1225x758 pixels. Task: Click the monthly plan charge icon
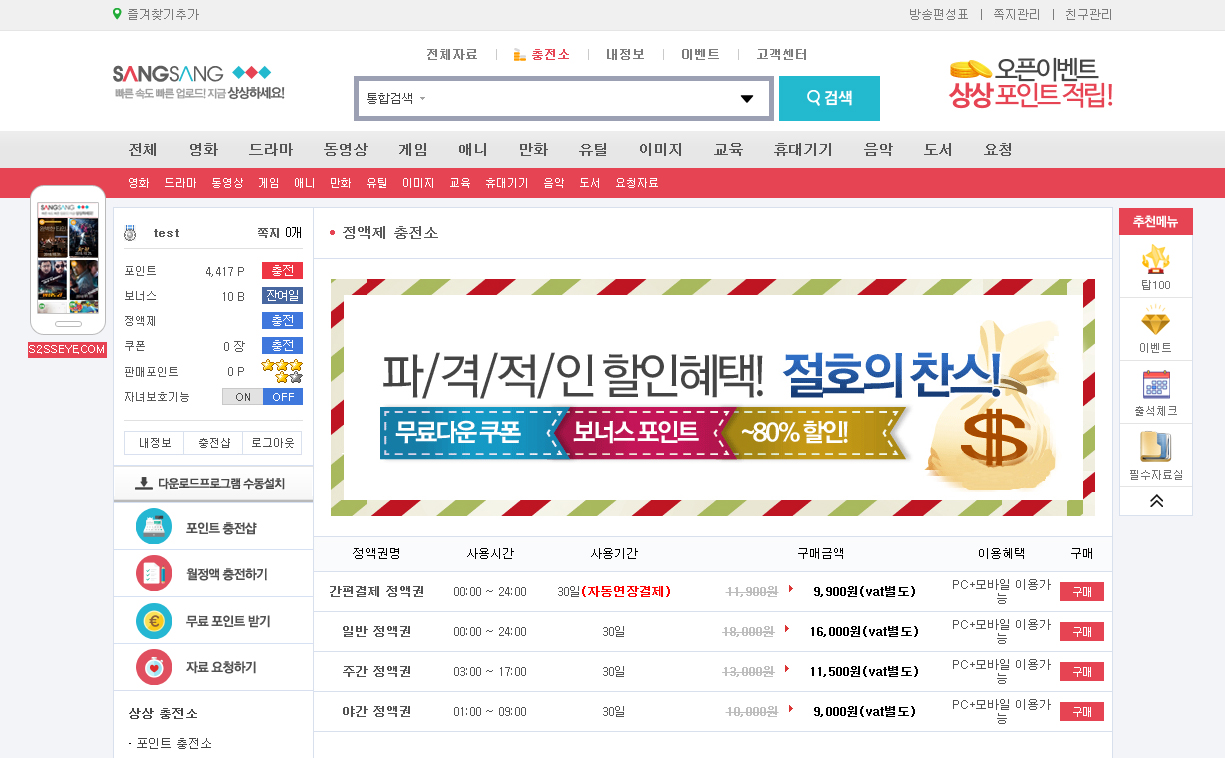[154, 574]
